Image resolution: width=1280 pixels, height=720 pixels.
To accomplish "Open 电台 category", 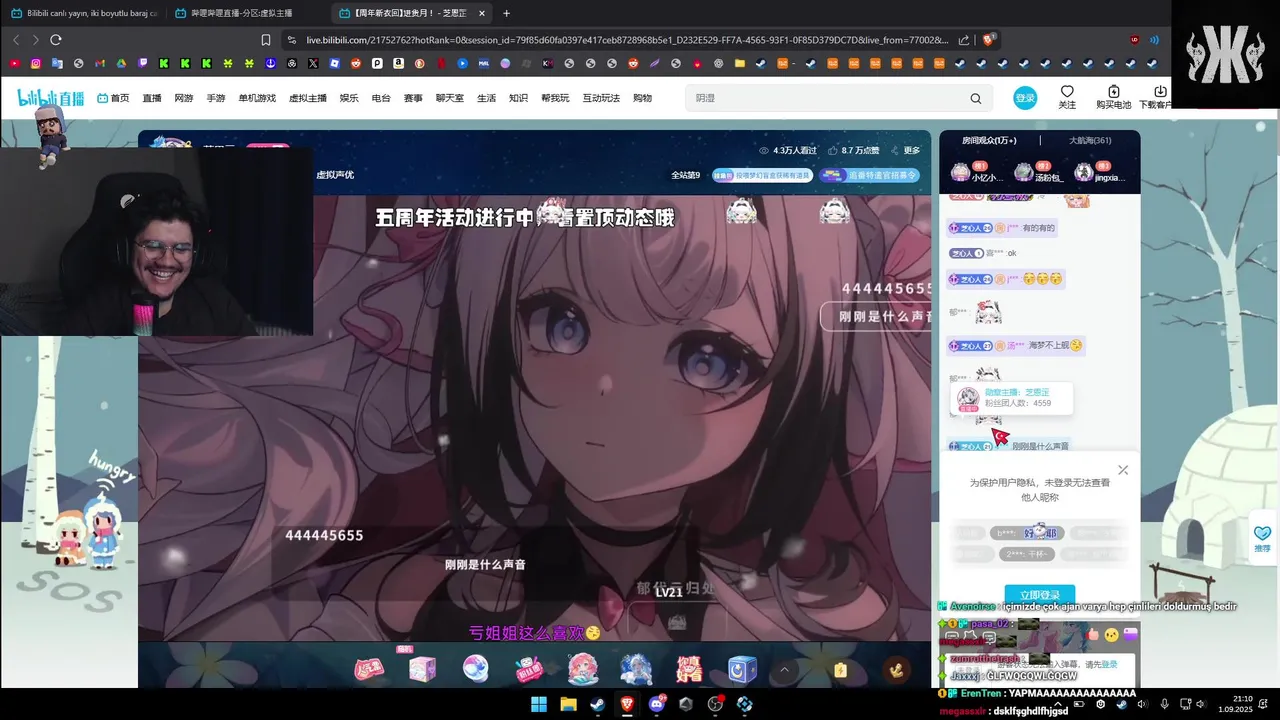I will point(381,98).
